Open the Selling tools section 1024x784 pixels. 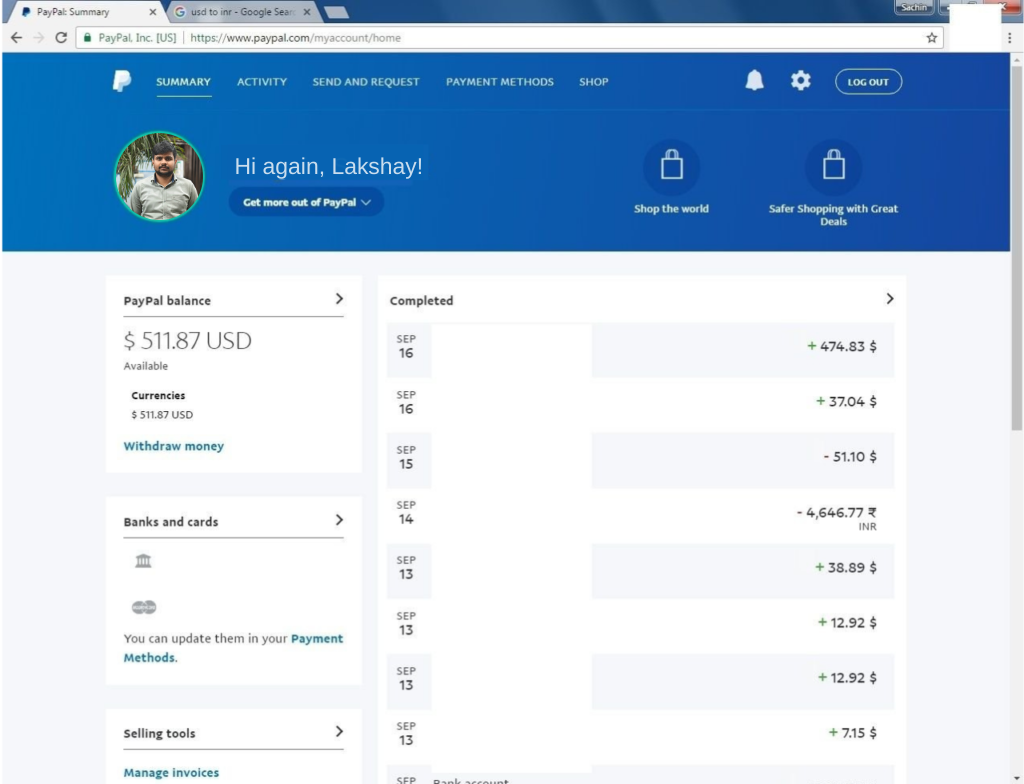pyautogui.click(x=339, y=731)
